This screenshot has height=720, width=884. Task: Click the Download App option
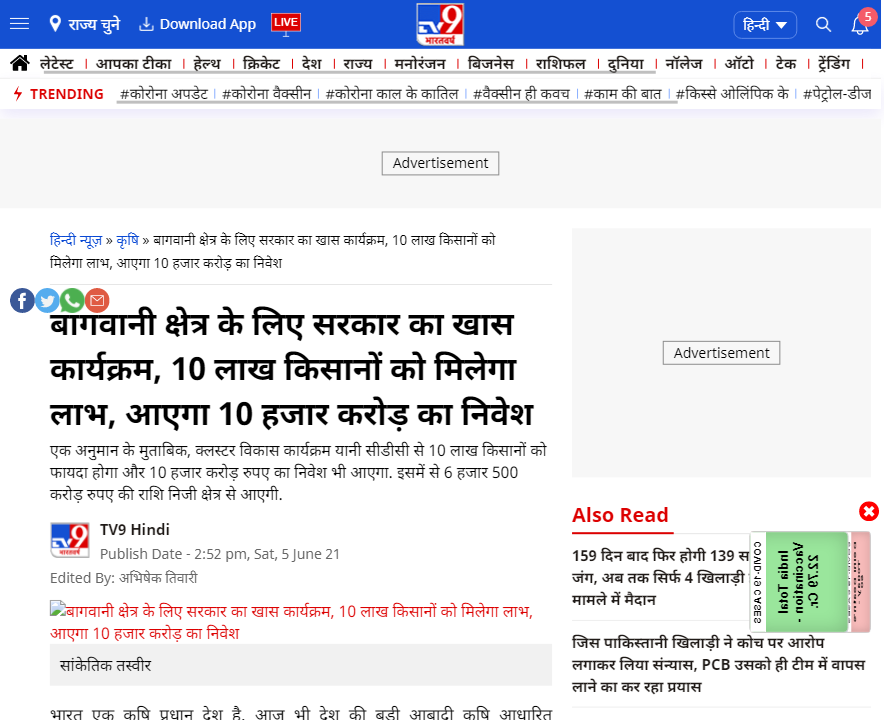tap(196, 24)
